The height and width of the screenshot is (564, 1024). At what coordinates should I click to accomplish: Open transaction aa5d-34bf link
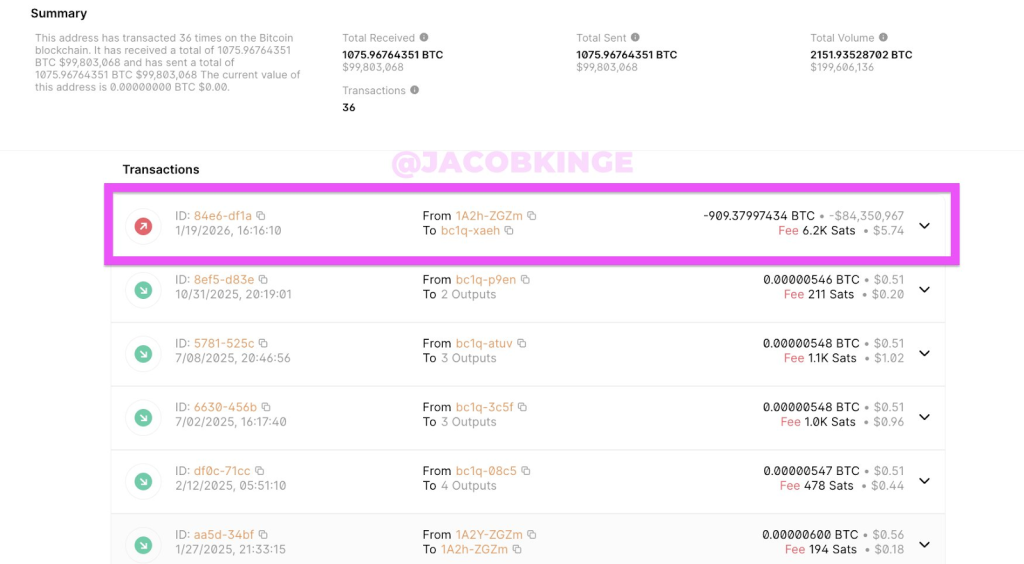click(224, 535)
